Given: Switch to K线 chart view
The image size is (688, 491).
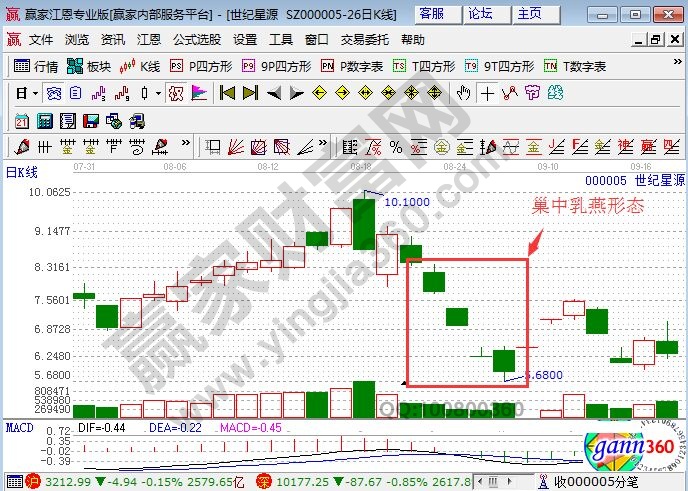Looking at the screenshot, I should click(x=140, y=66).
